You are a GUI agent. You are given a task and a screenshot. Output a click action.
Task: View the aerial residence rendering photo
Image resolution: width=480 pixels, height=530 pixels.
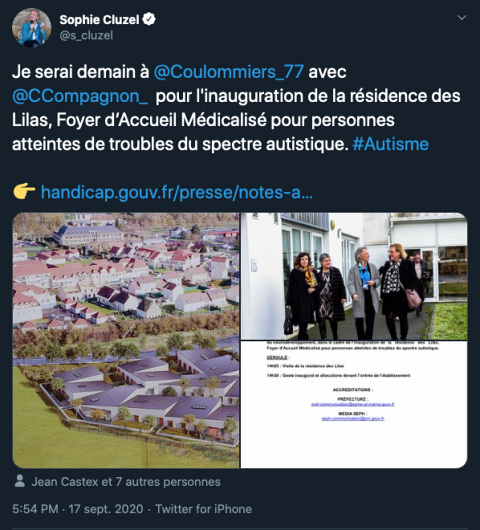click(126, 340)
